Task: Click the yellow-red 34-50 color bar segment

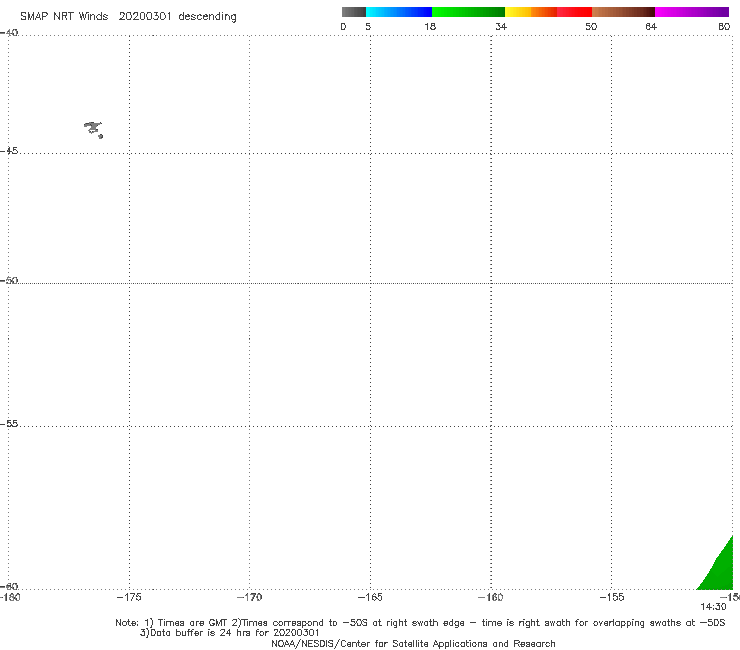Action: (x=548, y=12)
